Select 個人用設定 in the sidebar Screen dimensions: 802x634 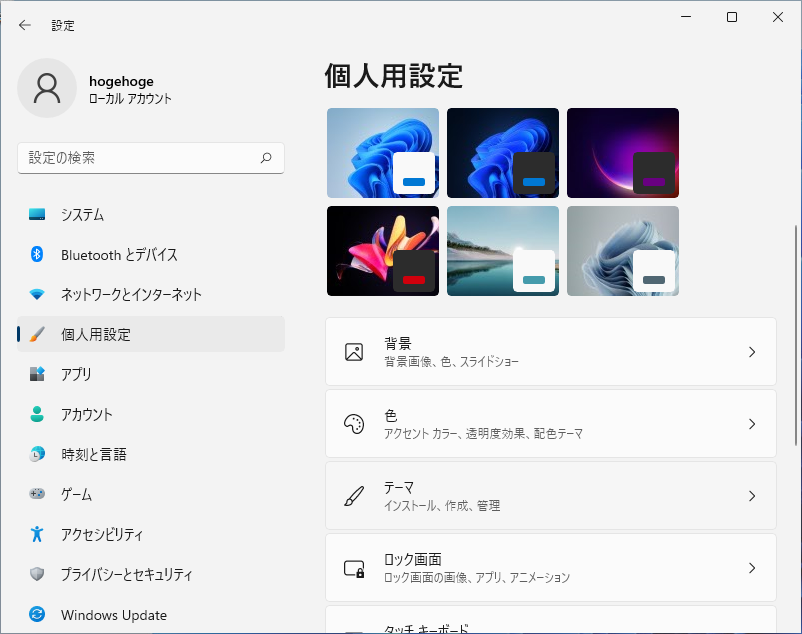click(x=151, y=334)
